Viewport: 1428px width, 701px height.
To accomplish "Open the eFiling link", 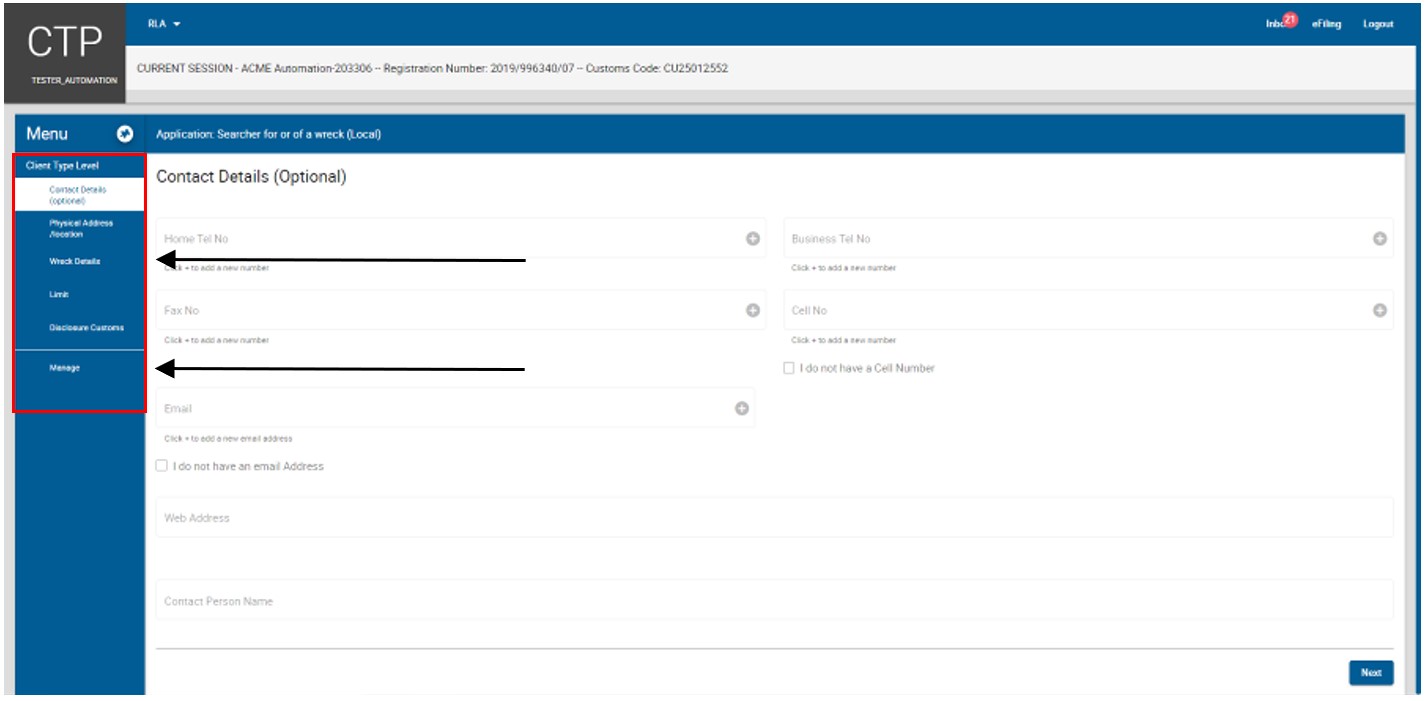I will pos(1326,24).
